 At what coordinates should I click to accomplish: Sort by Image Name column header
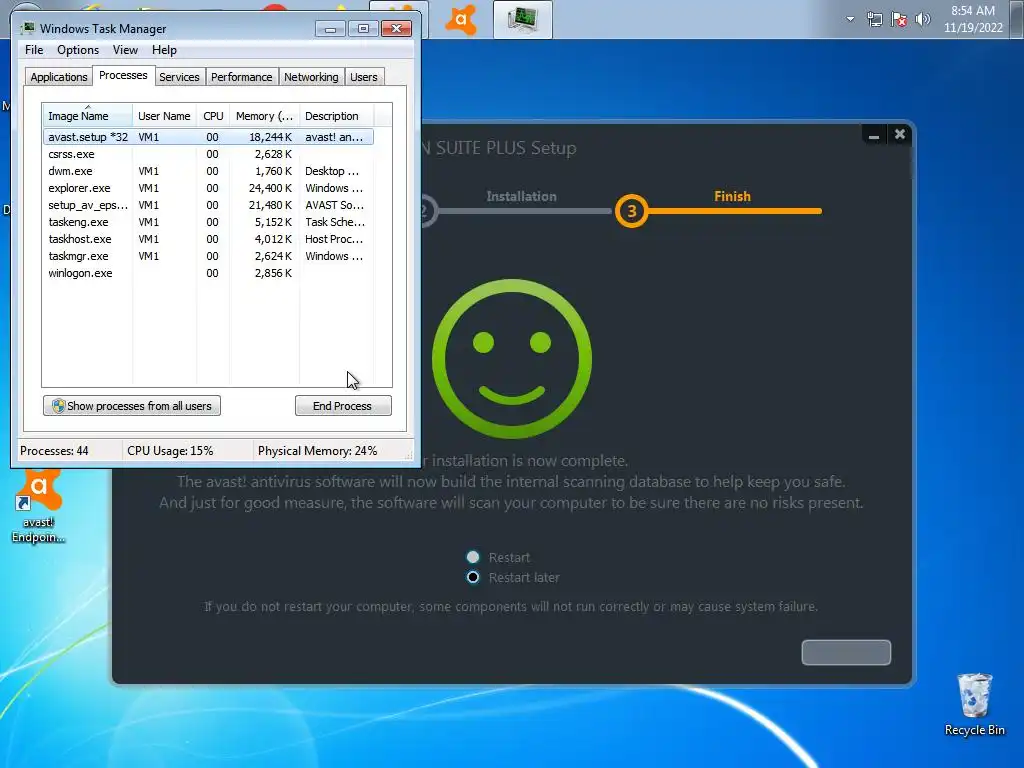click(88, 116)
